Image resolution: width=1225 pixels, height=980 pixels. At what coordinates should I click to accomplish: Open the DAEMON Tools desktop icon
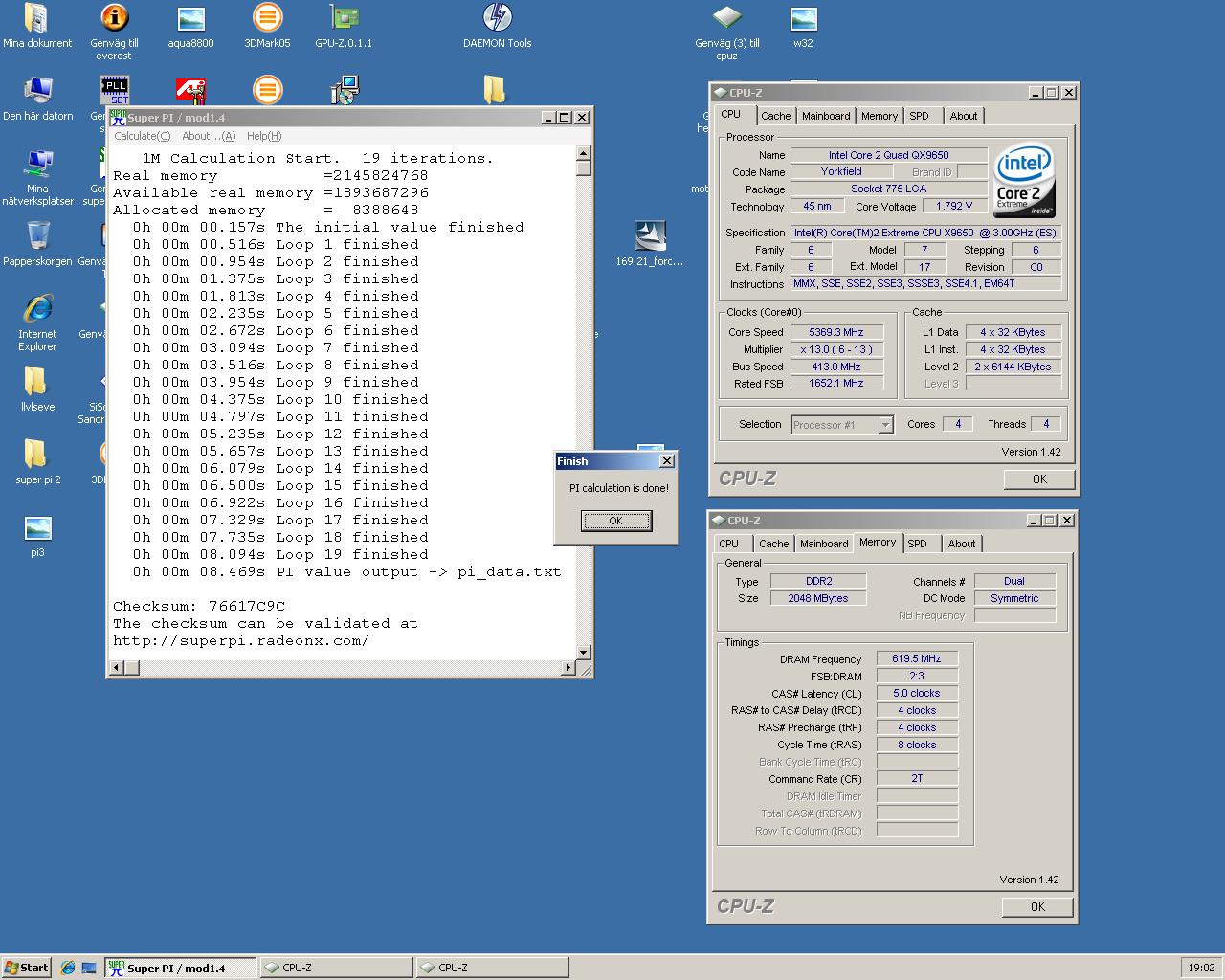pyautogui.click(x=497, y=26)
